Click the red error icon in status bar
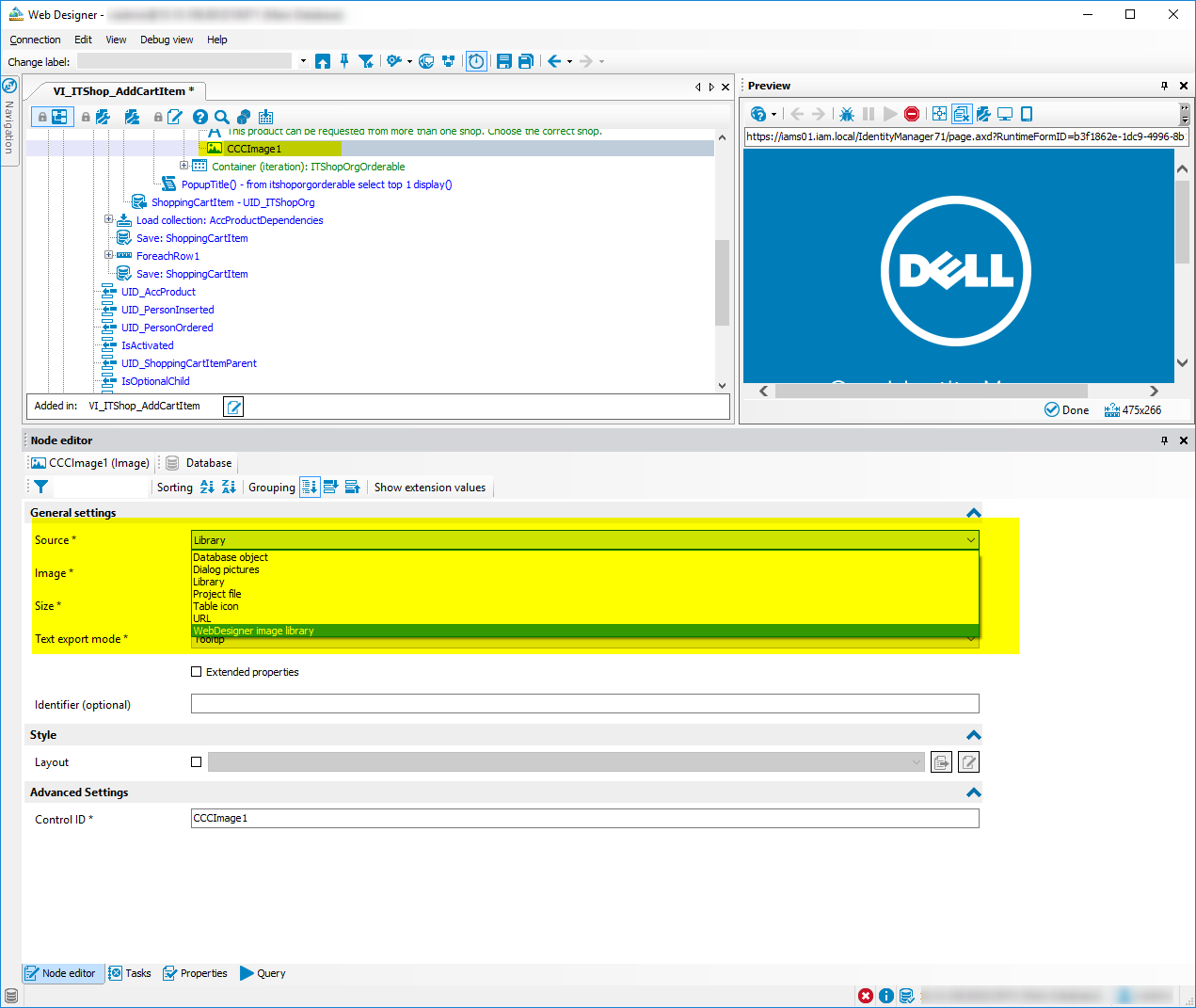 (x=866, y=996)
